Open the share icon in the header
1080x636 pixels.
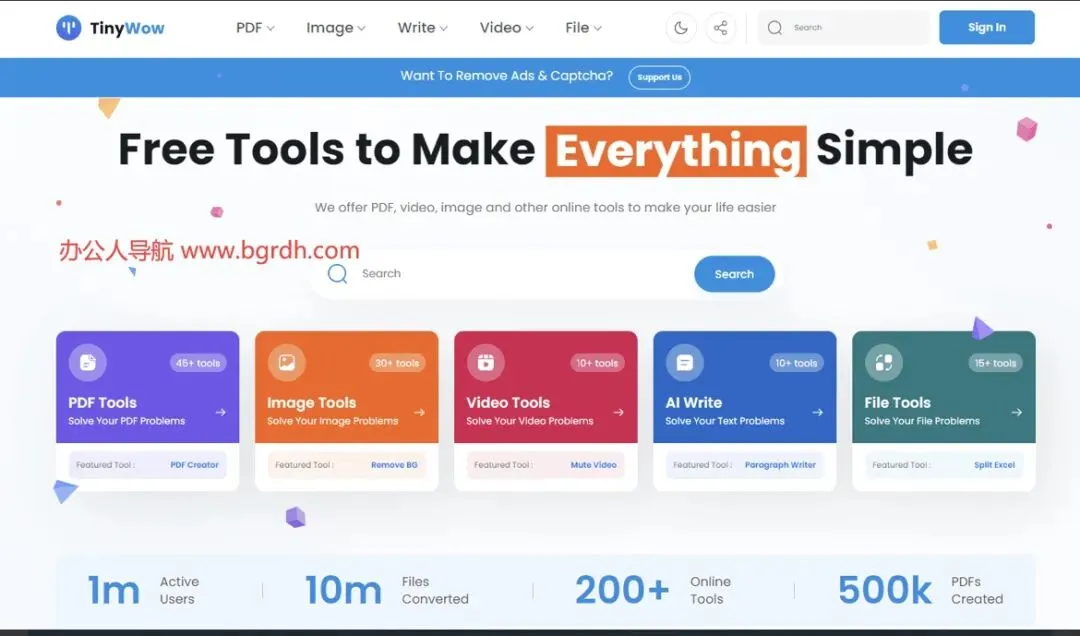(x=720, y=28)
